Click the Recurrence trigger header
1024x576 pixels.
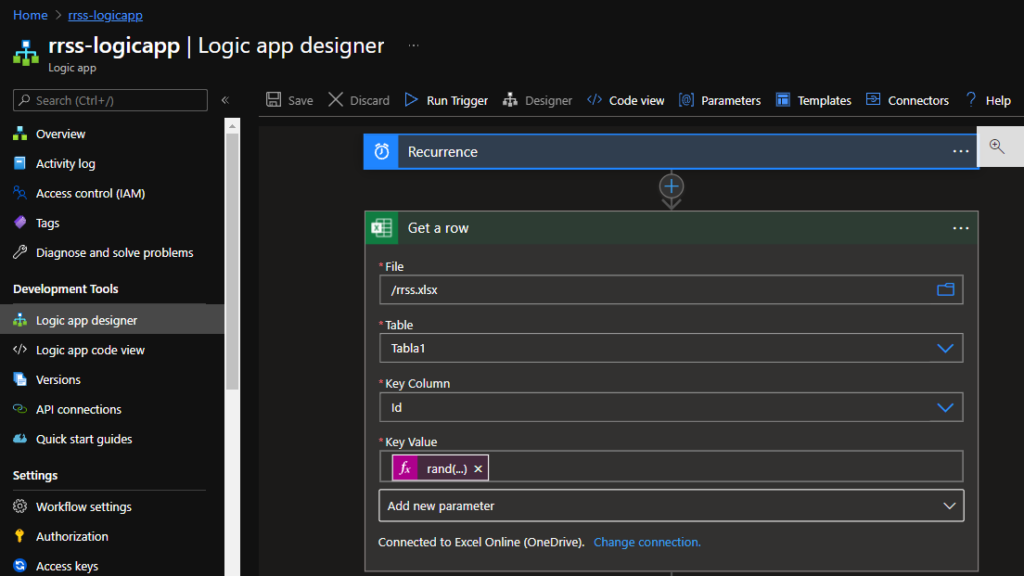coord(671,152)
